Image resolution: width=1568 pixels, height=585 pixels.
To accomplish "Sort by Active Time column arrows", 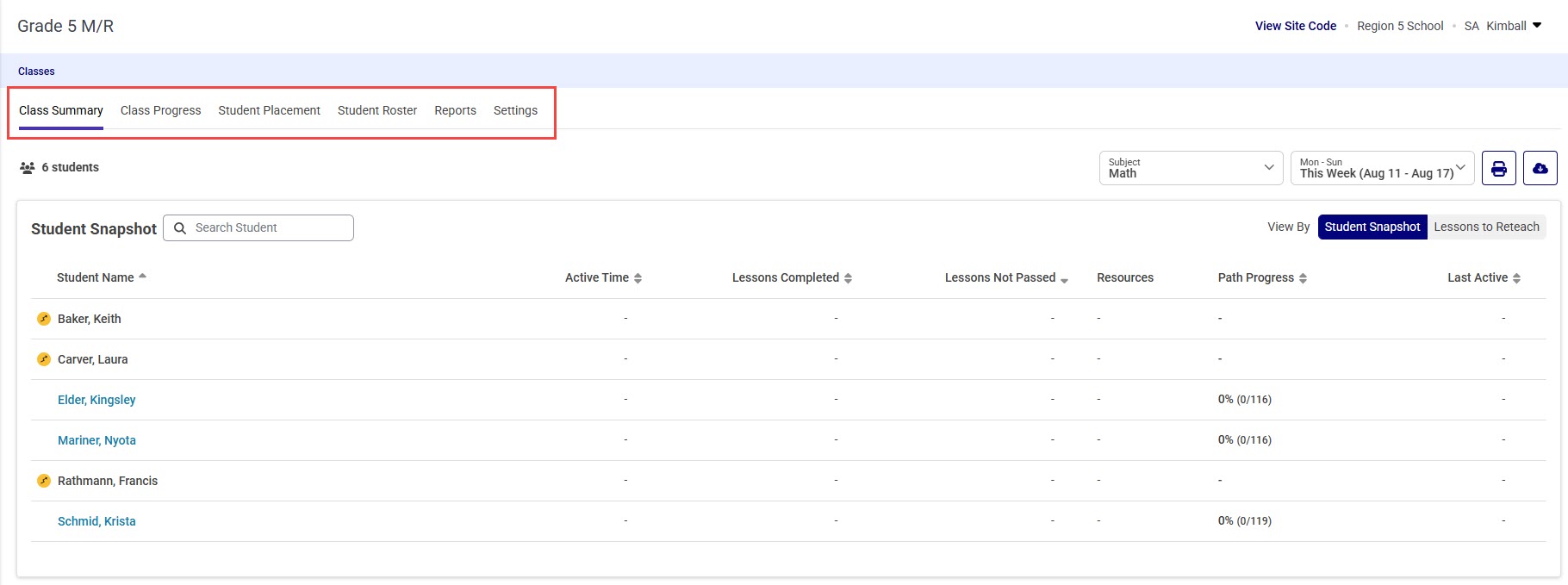I will pos(638,278).
